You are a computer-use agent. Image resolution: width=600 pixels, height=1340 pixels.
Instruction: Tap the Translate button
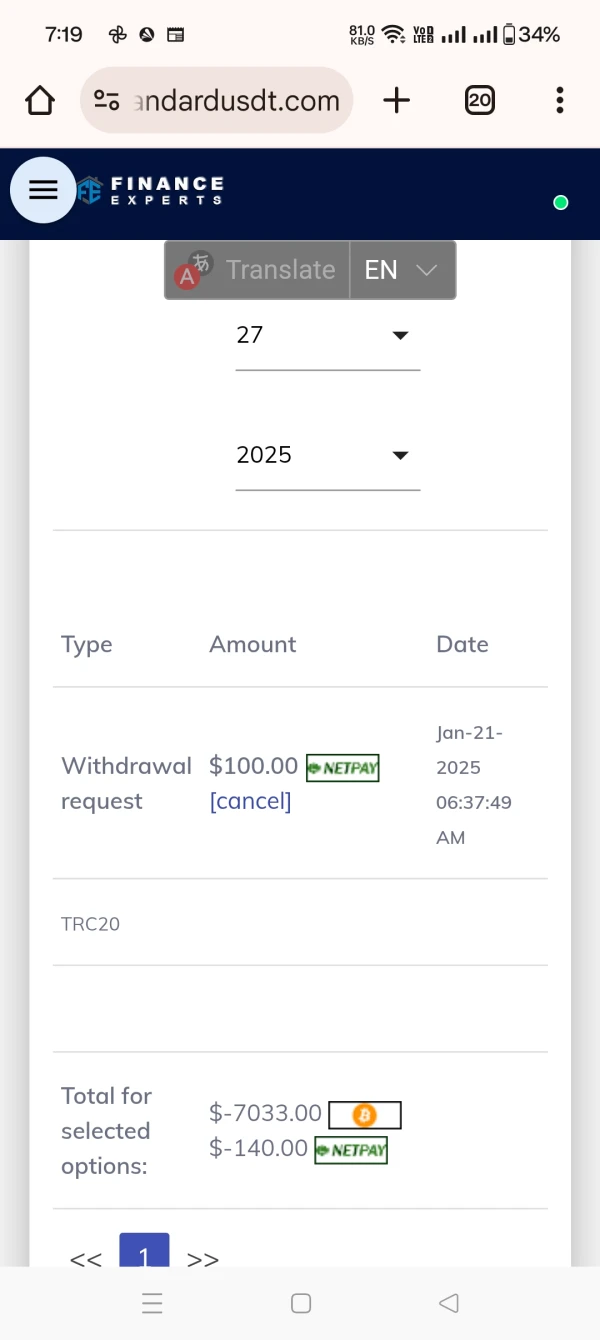(x=258, y=270)
